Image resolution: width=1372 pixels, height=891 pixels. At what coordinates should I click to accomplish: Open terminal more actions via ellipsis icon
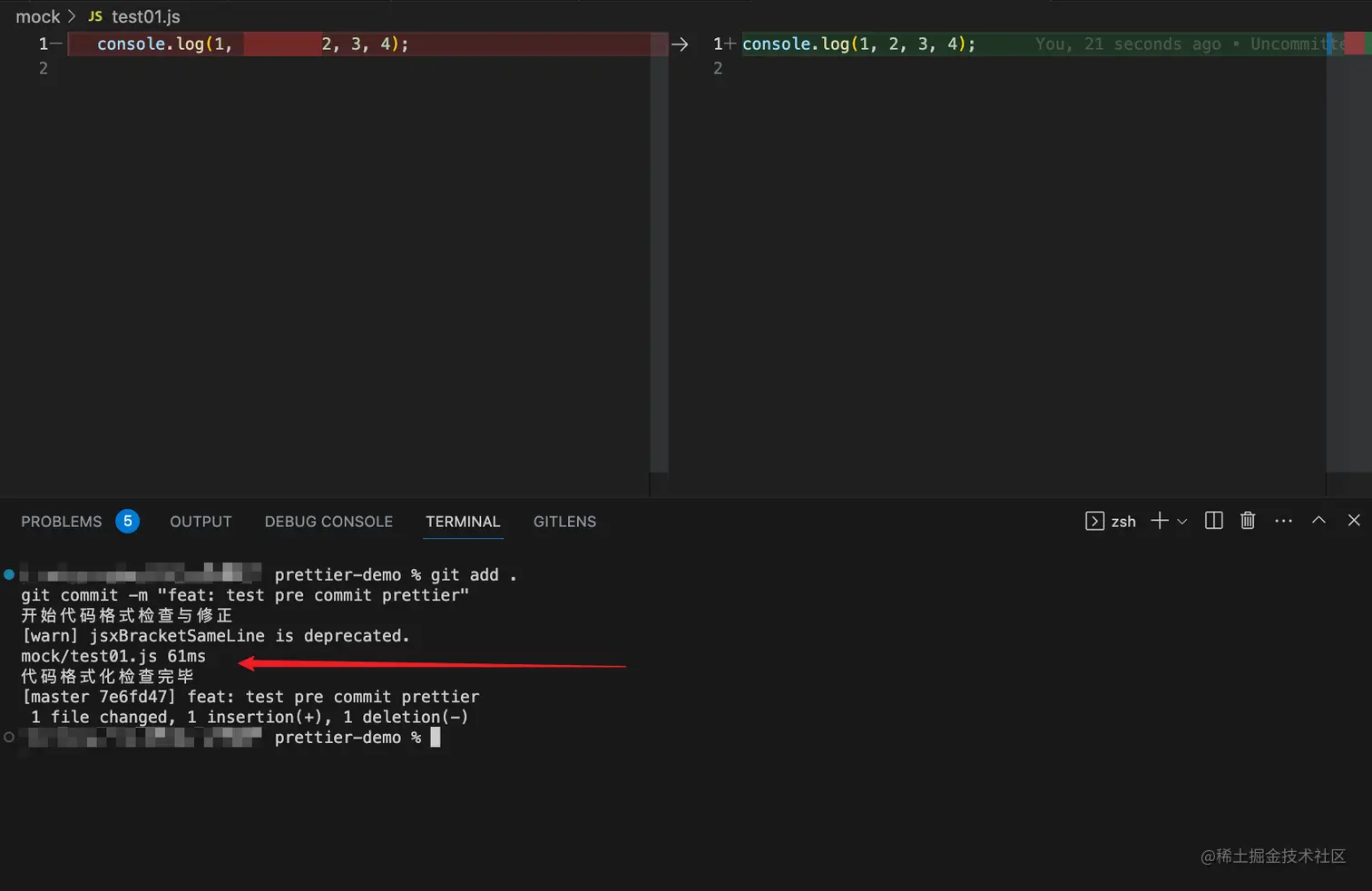tap(1283, 520)
